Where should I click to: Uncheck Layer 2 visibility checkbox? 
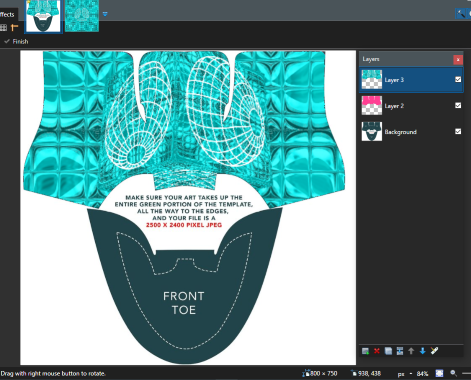(x=458, y=105)
